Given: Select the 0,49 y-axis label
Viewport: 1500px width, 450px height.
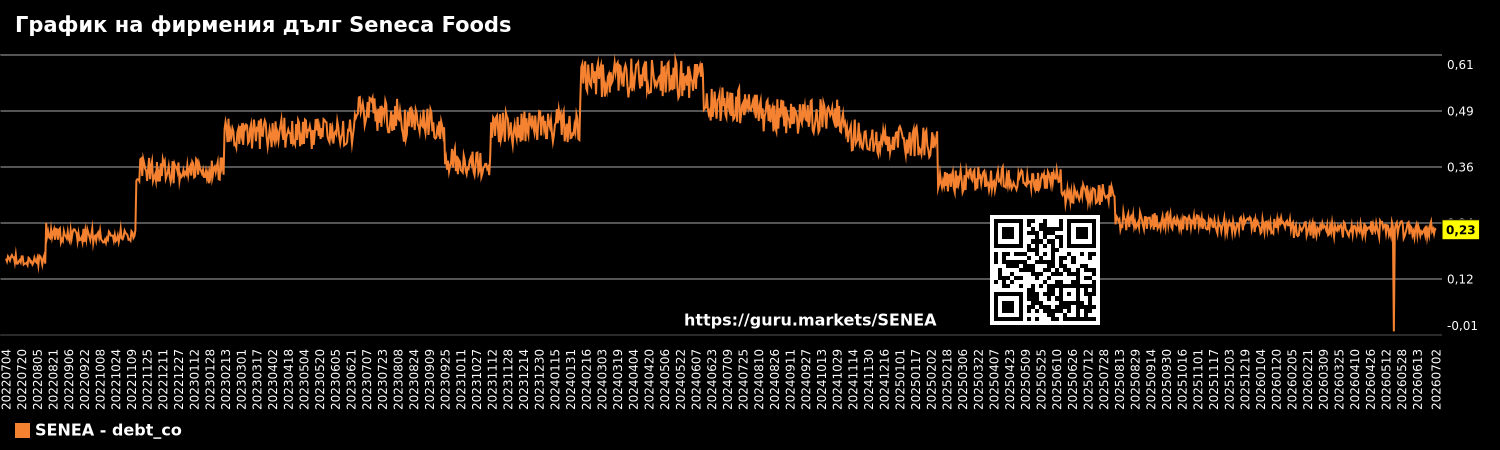Looking at the screenshot, I should [1460, 111].
